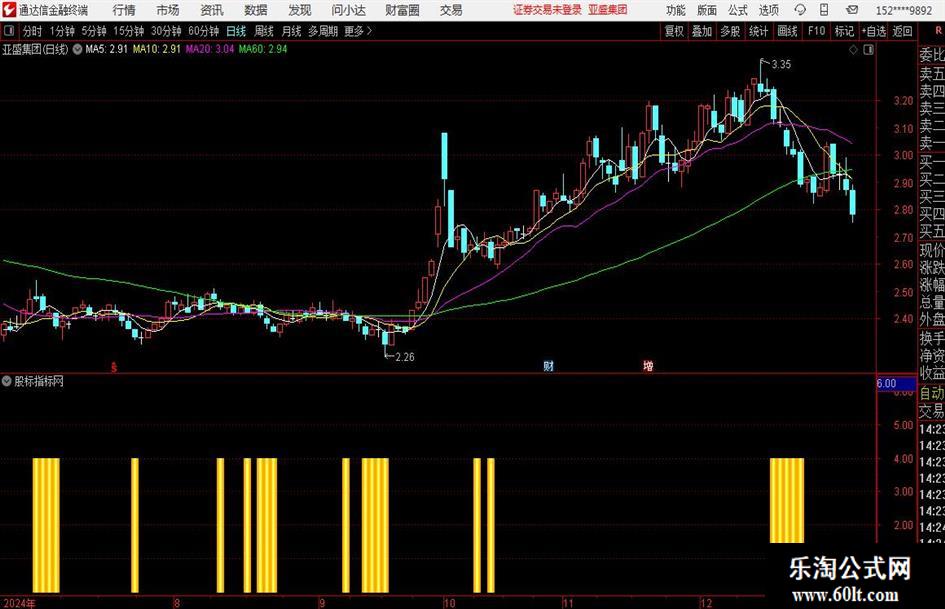Open the mobile phone icon in title bar

click(824, 10)
